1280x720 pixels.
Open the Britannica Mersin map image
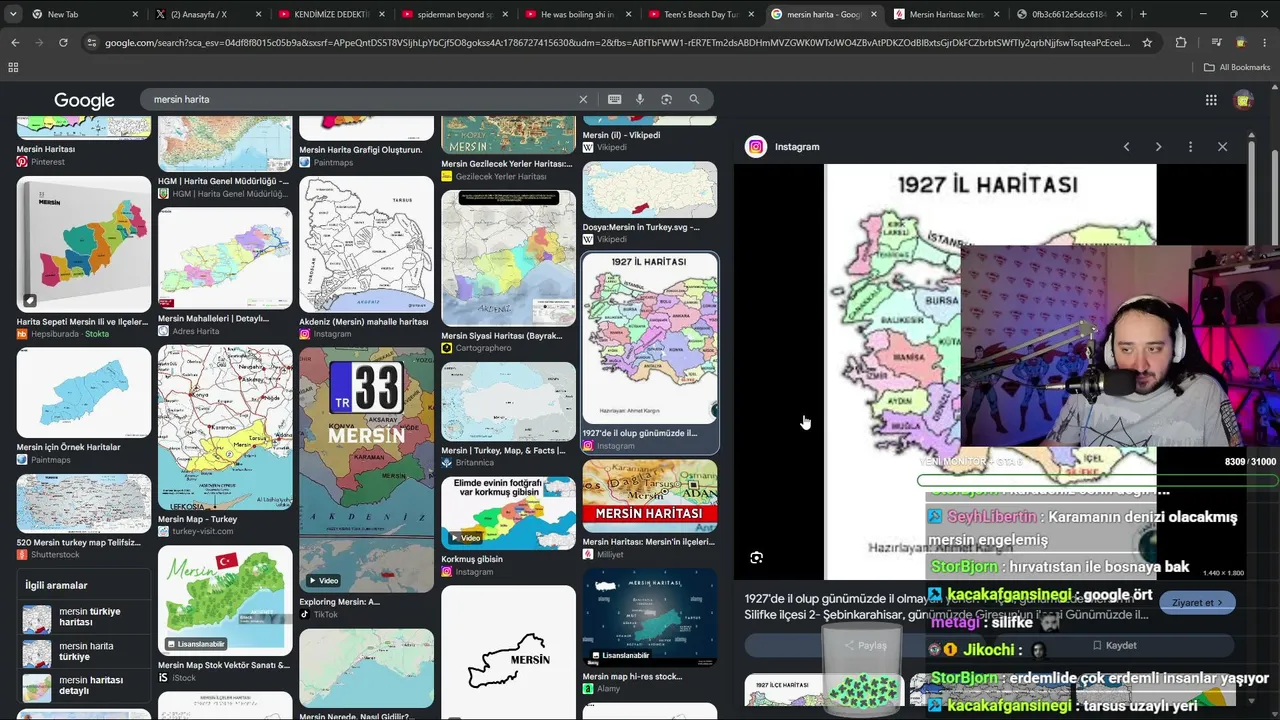508,402
